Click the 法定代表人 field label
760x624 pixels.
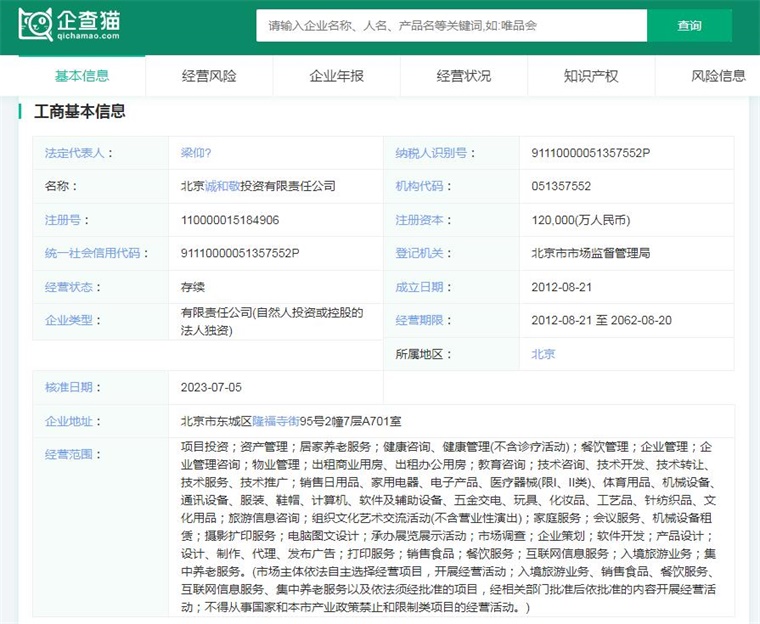pos(79,153)
